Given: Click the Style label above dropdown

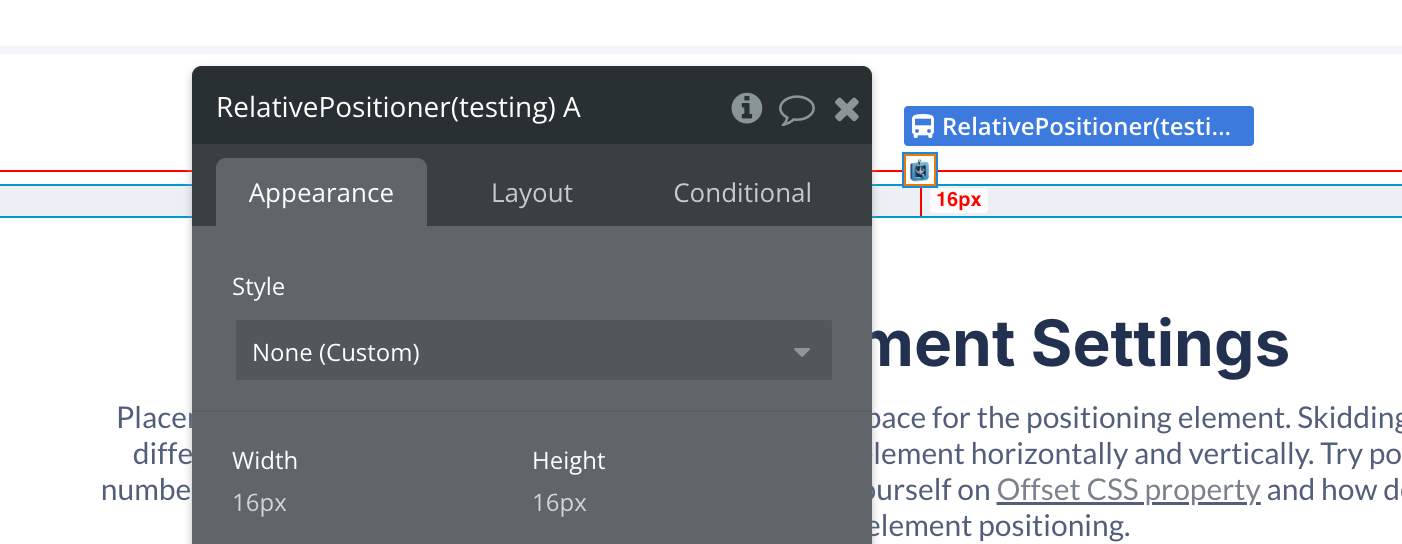Looking at the screenshot, I should [x=258, y=287].
